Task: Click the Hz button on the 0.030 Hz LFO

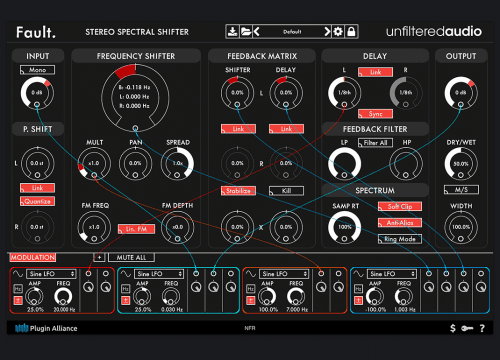Action: (126, 289)
